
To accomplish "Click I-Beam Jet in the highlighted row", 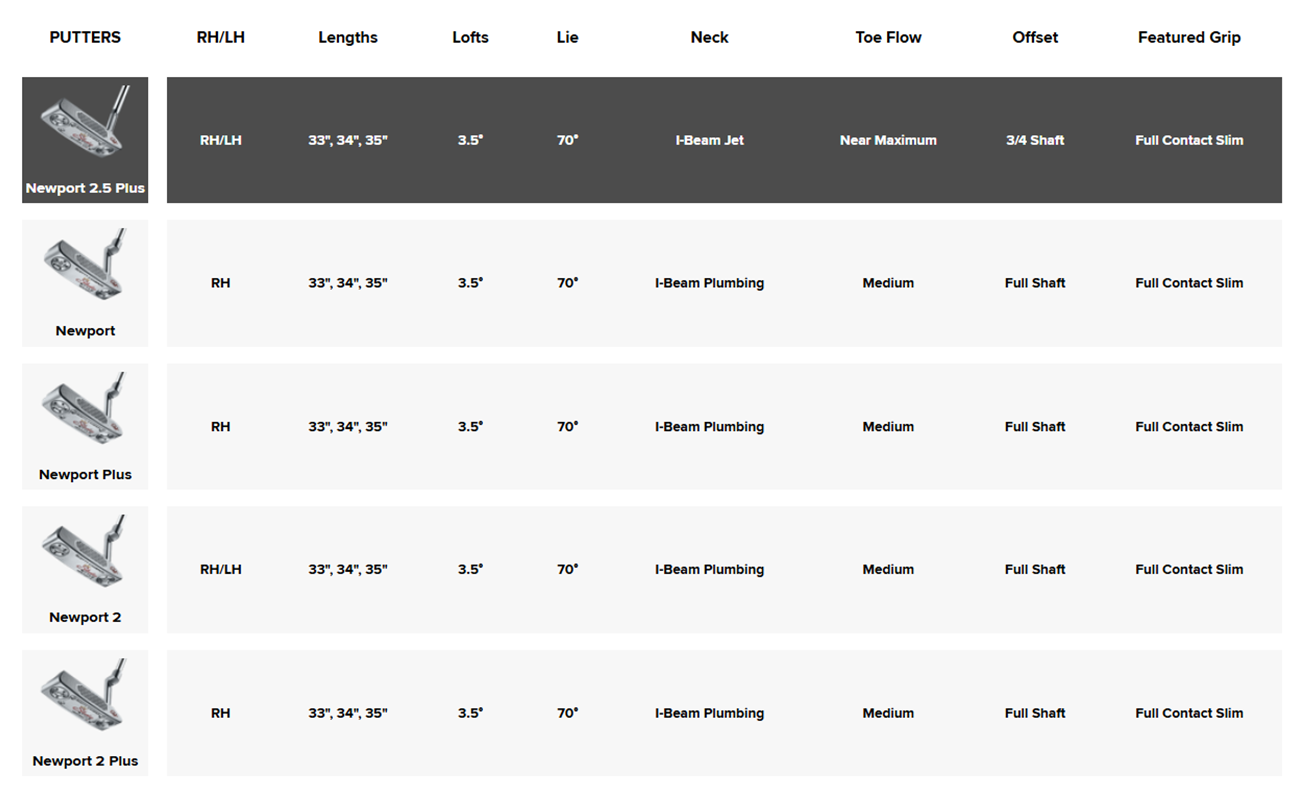I will coord(709,140).
